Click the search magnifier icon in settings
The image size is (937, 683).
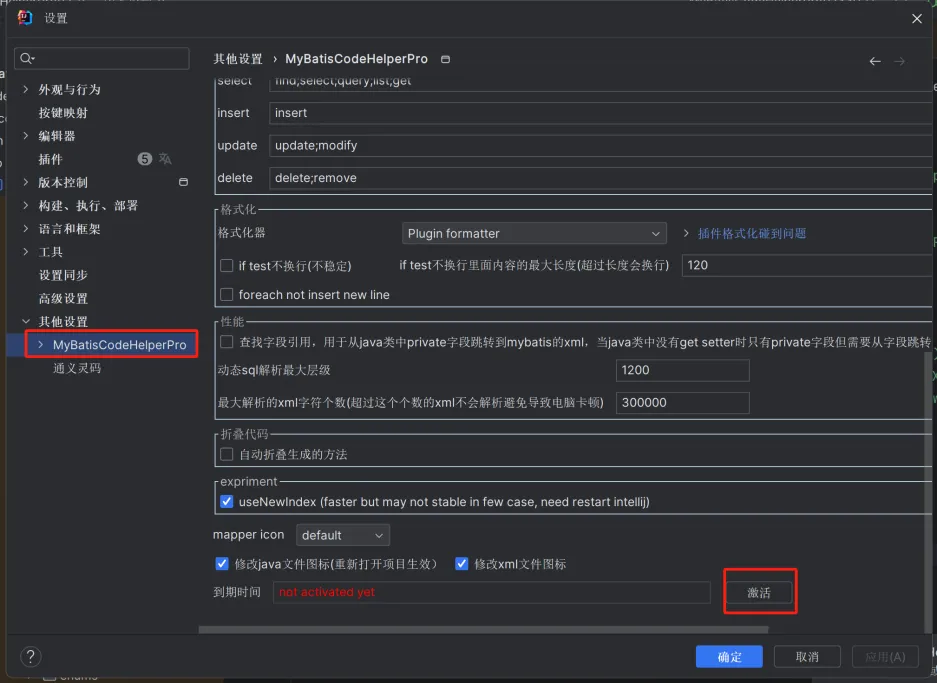click(x=26, y=58)
